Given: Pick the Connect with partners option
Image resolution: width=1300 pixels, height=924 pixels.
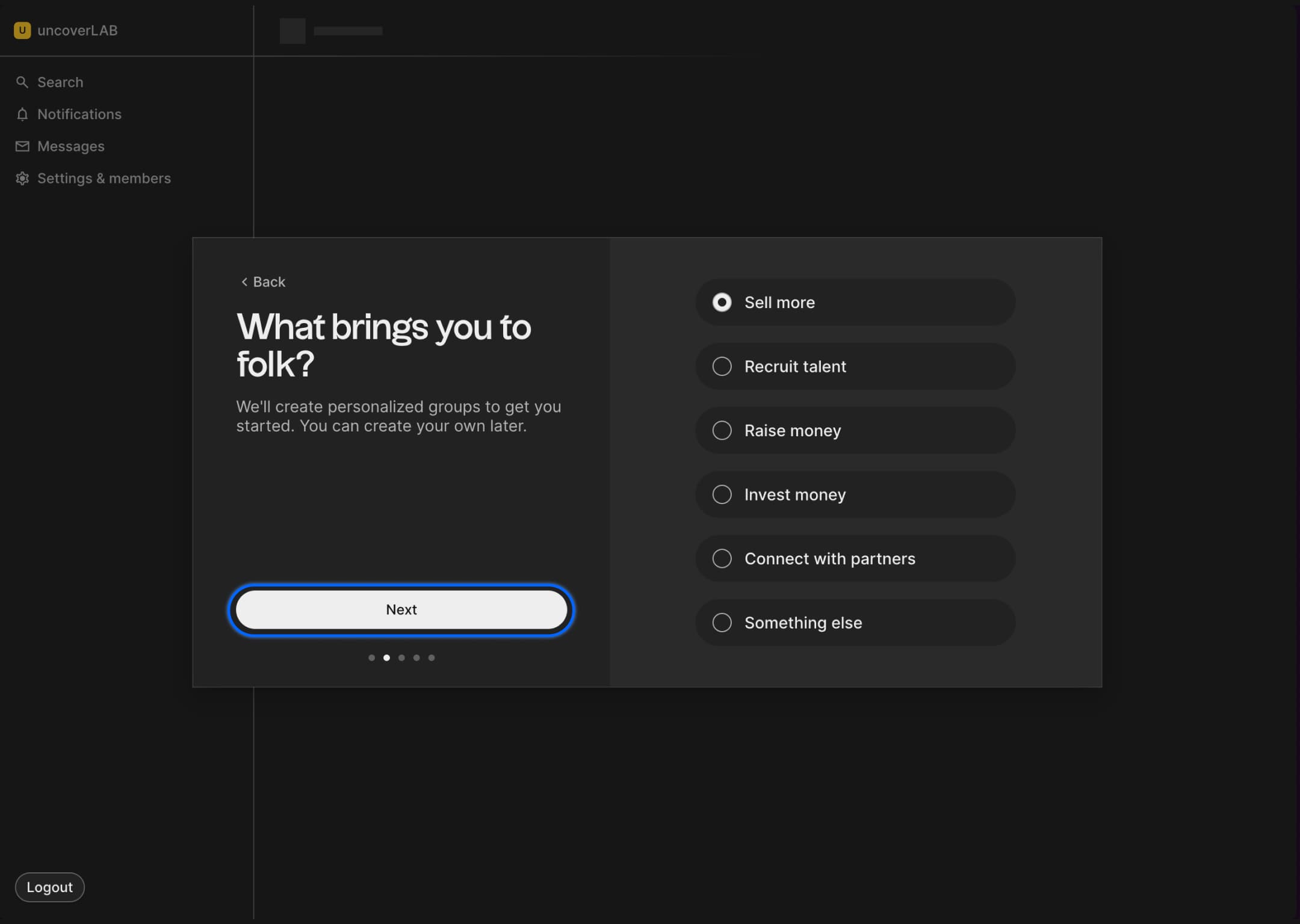Looking at the screenshot, I should [855, 558].
